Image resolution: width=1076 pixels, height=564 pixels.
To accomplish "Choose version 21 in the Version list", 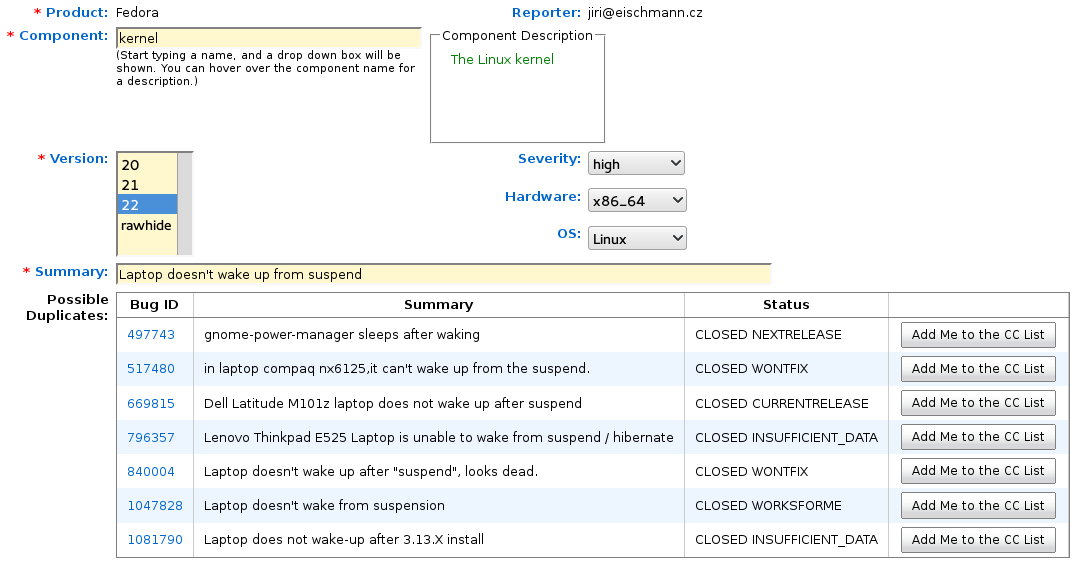I will tap(146, 185).
